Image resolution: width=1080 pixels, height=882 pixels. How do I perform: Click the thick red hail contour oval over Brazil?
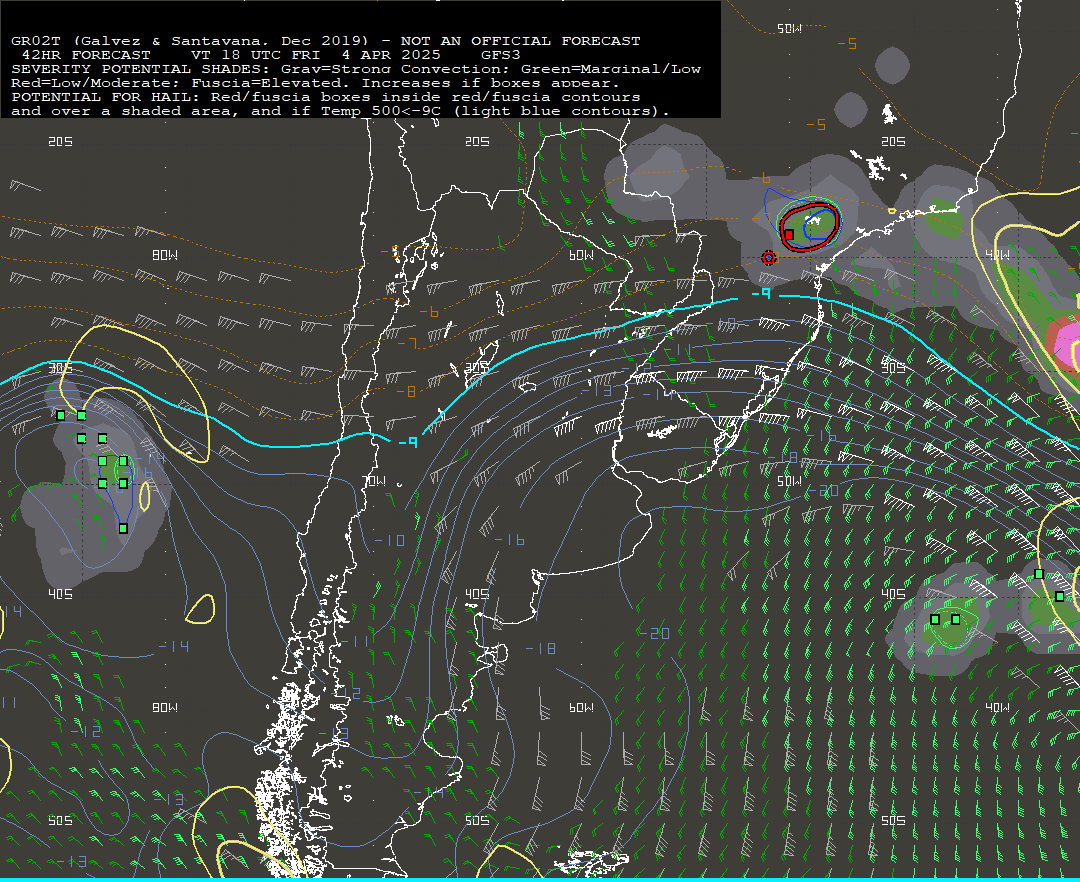810,227
